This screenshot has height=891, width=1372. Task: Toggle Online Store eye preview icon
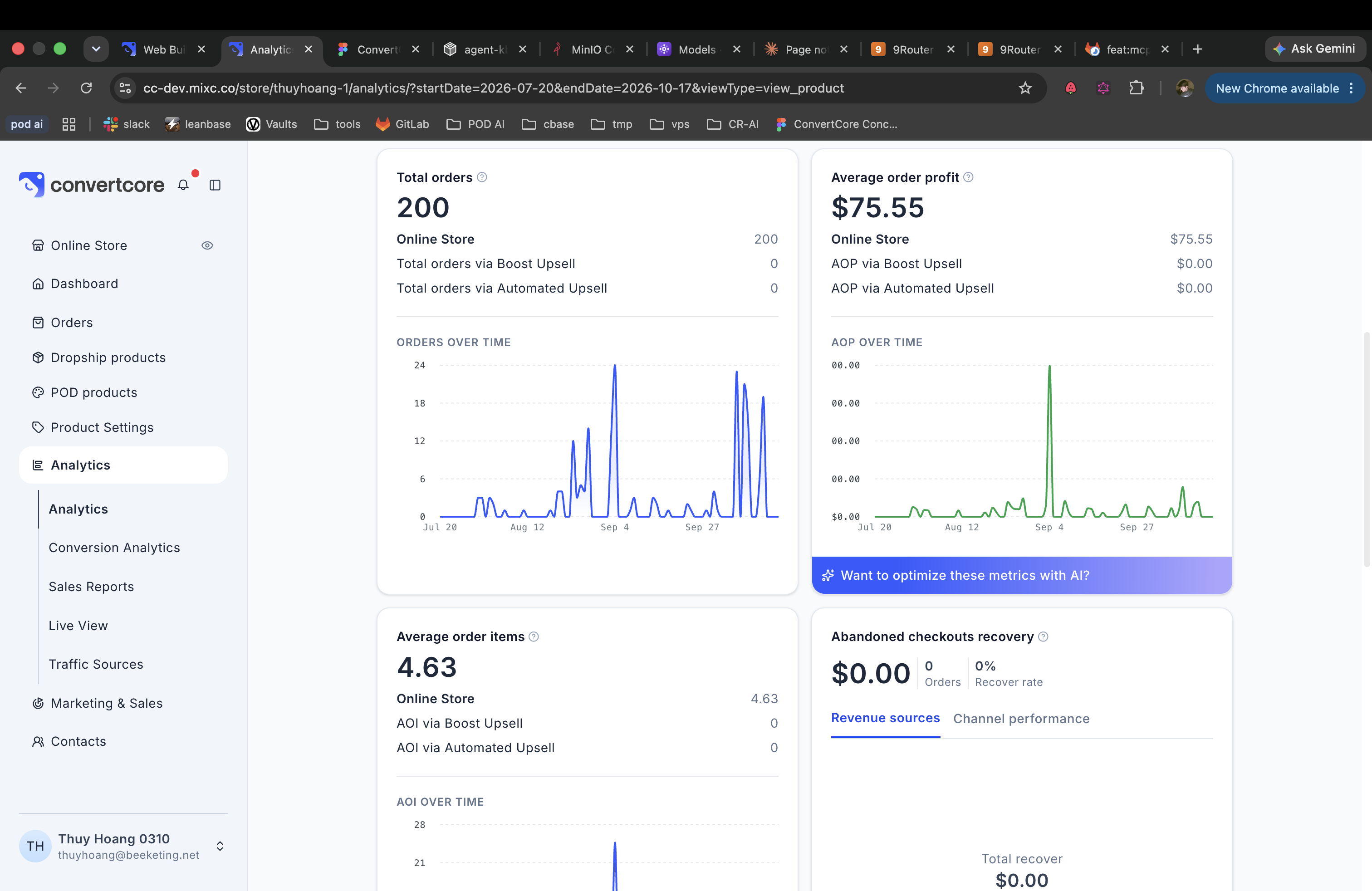click(x=207, y=245)
